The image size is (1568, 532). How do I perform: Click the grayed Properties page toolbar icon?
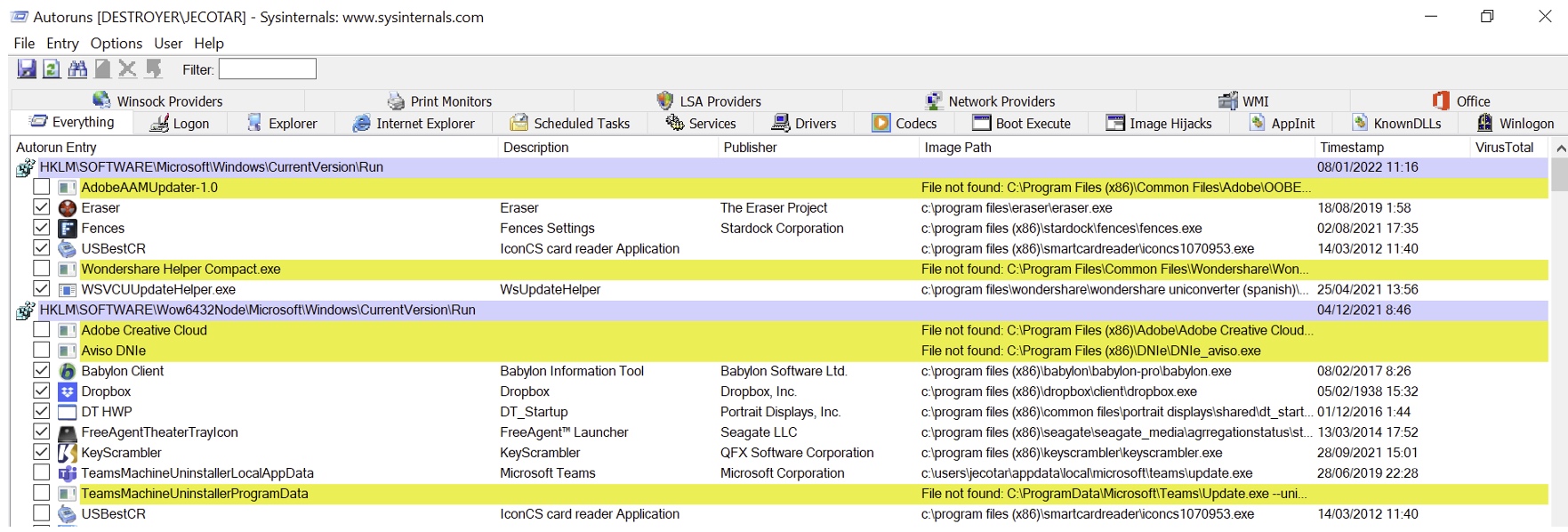point(103,69)
